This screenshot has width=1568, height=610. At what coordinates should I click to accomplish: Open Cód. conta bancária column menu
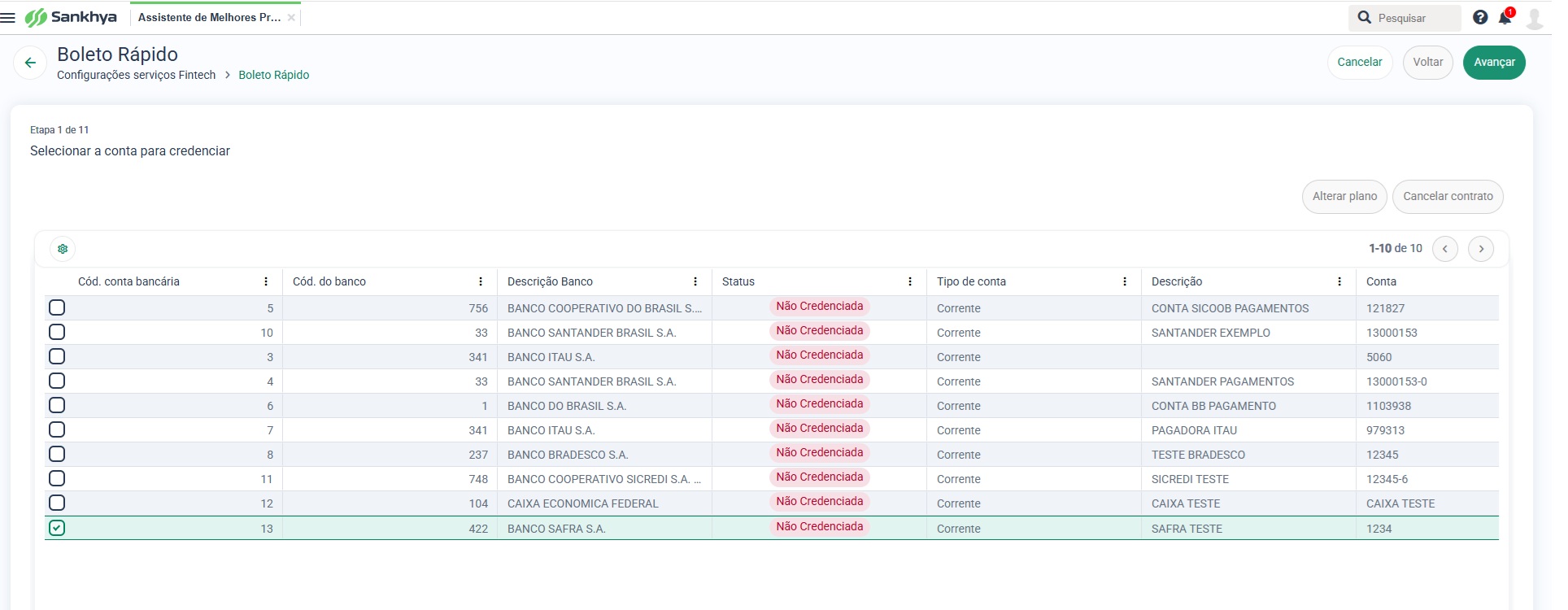click(266, 281)
